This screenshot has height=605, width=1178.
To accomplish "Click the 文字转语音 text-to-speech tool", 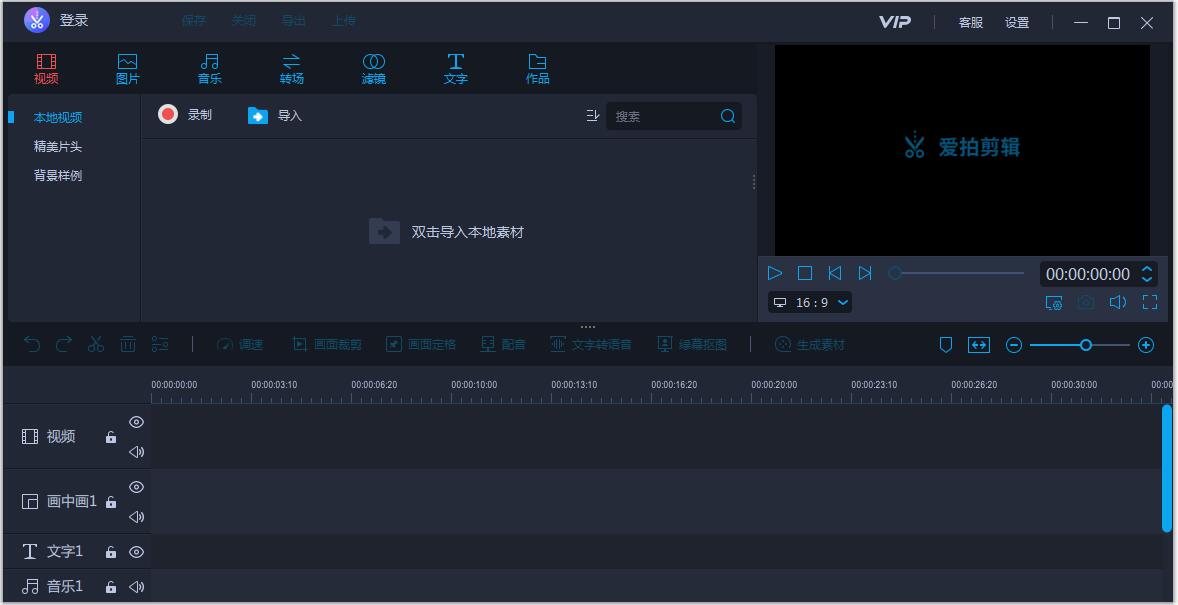I will (x=590, y=344).
